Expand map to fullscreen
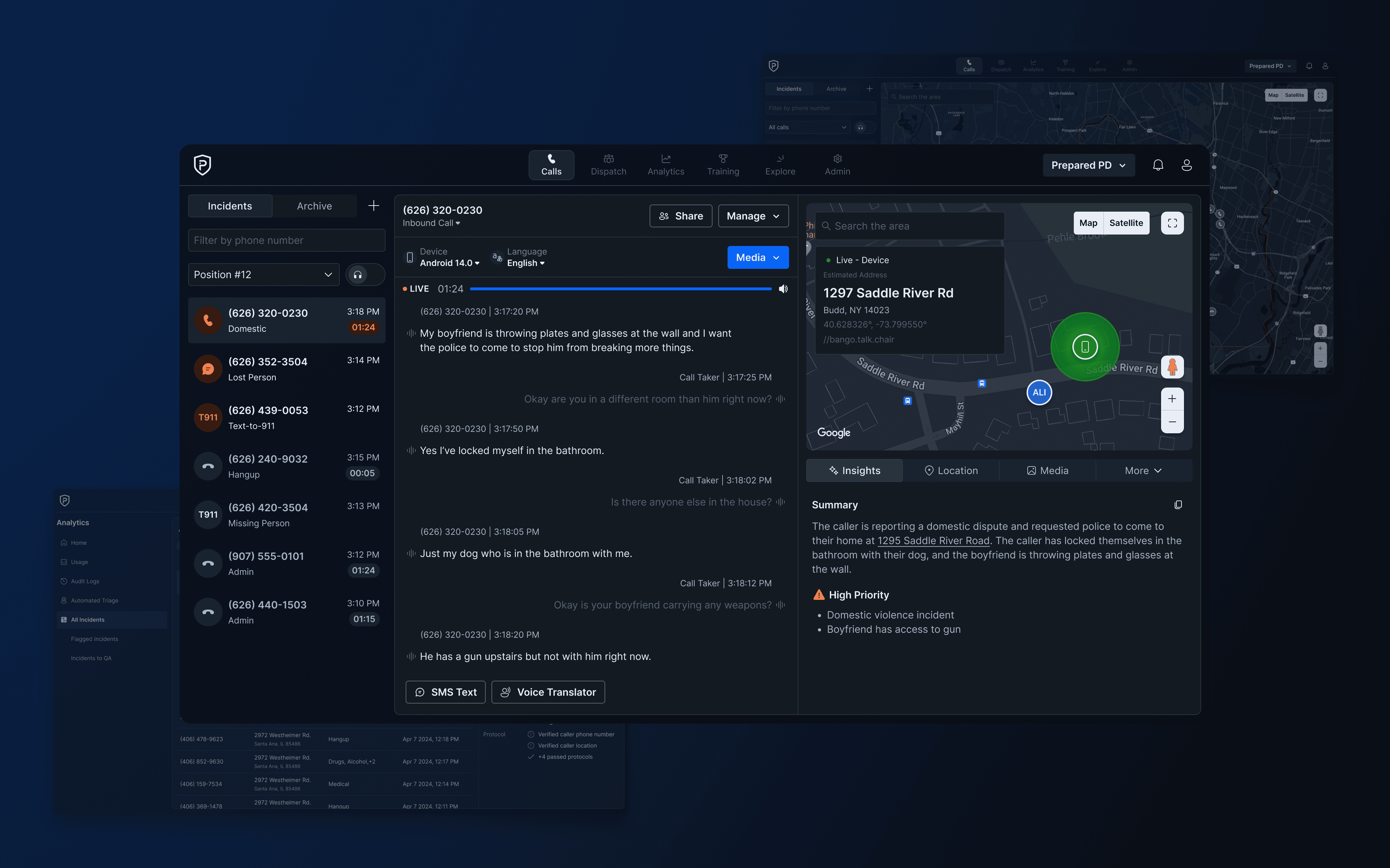1390x868 pixels. 1172,223
